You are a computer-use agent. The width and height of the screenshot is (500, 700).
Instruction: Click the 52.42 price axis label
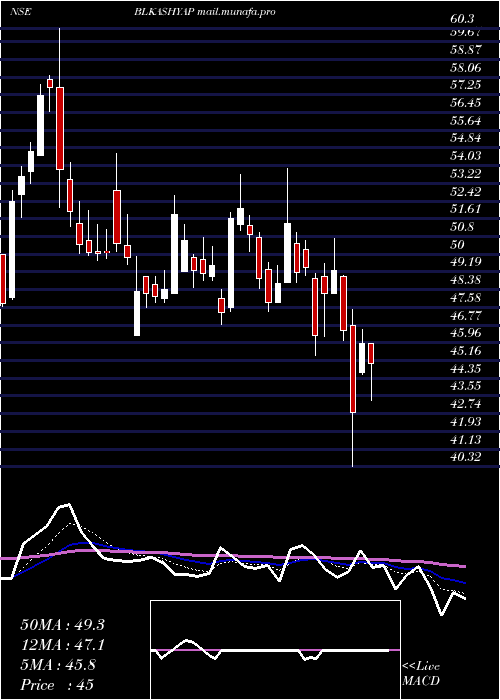[x=466, y=191]
